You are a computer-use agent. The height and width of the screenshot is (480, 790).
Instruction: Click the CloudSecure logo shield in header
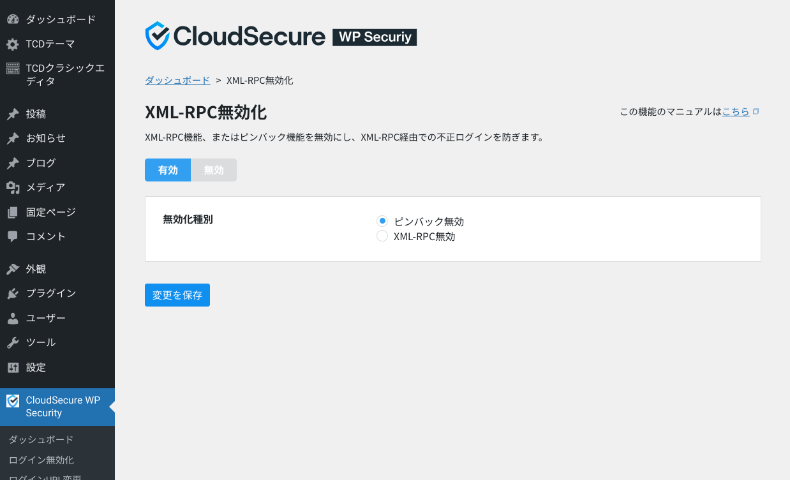click(157, 36)
